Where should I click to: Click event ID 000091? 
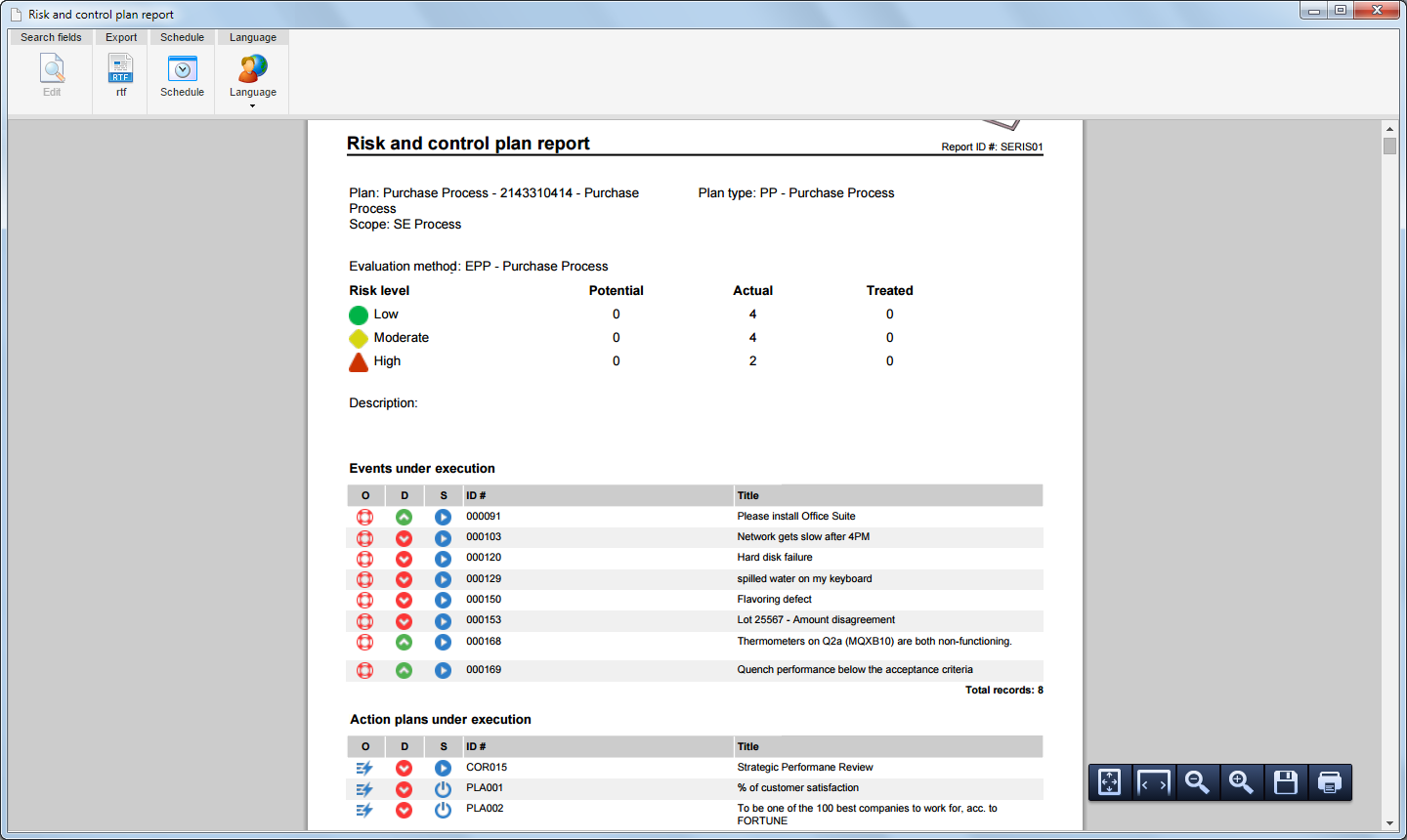click(x=484, y=517)
